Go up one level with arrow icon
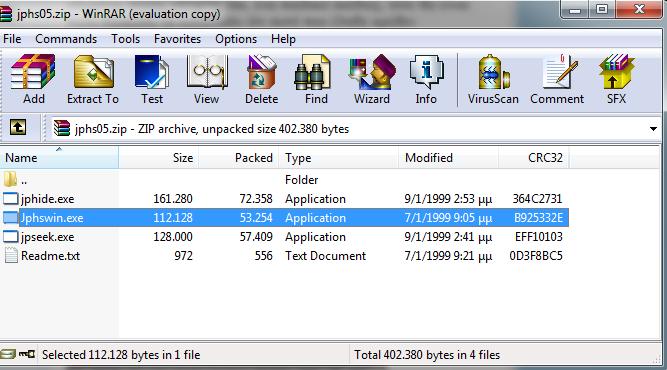The width and height of the screenshot is (667, 370). (18, 127)
